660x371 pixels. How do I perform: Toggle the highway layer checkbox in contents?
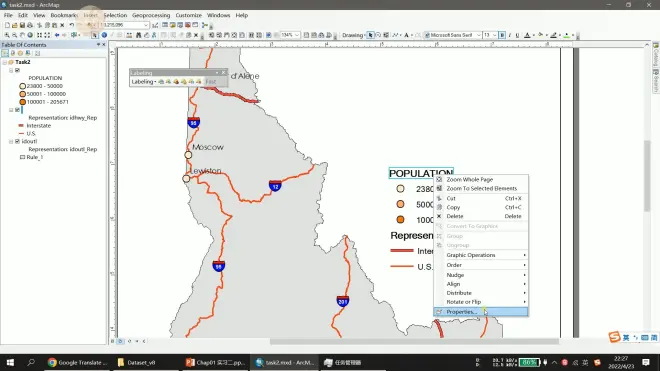(x=17, y=110)
